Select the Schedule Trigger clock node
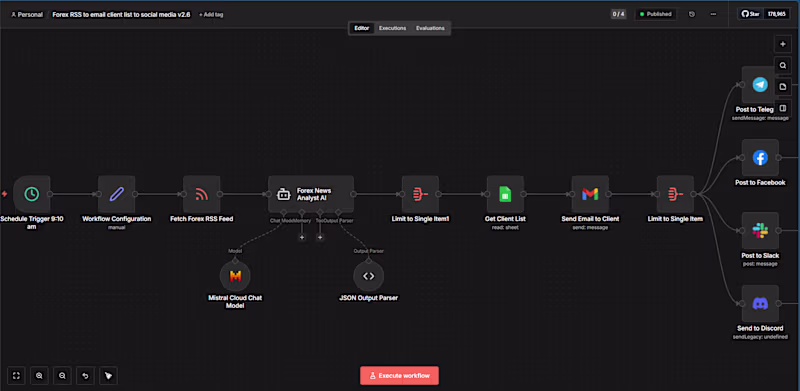 tap(32, 194)
